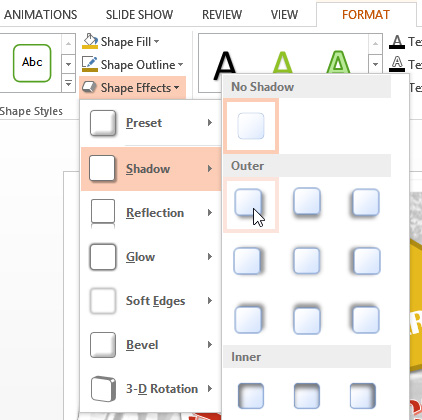The width and height of the screenshot is (422, 420).
Task: Click the Shape Fill paint bucket icon
Action: pyautogui.click(x=90, y=41)
